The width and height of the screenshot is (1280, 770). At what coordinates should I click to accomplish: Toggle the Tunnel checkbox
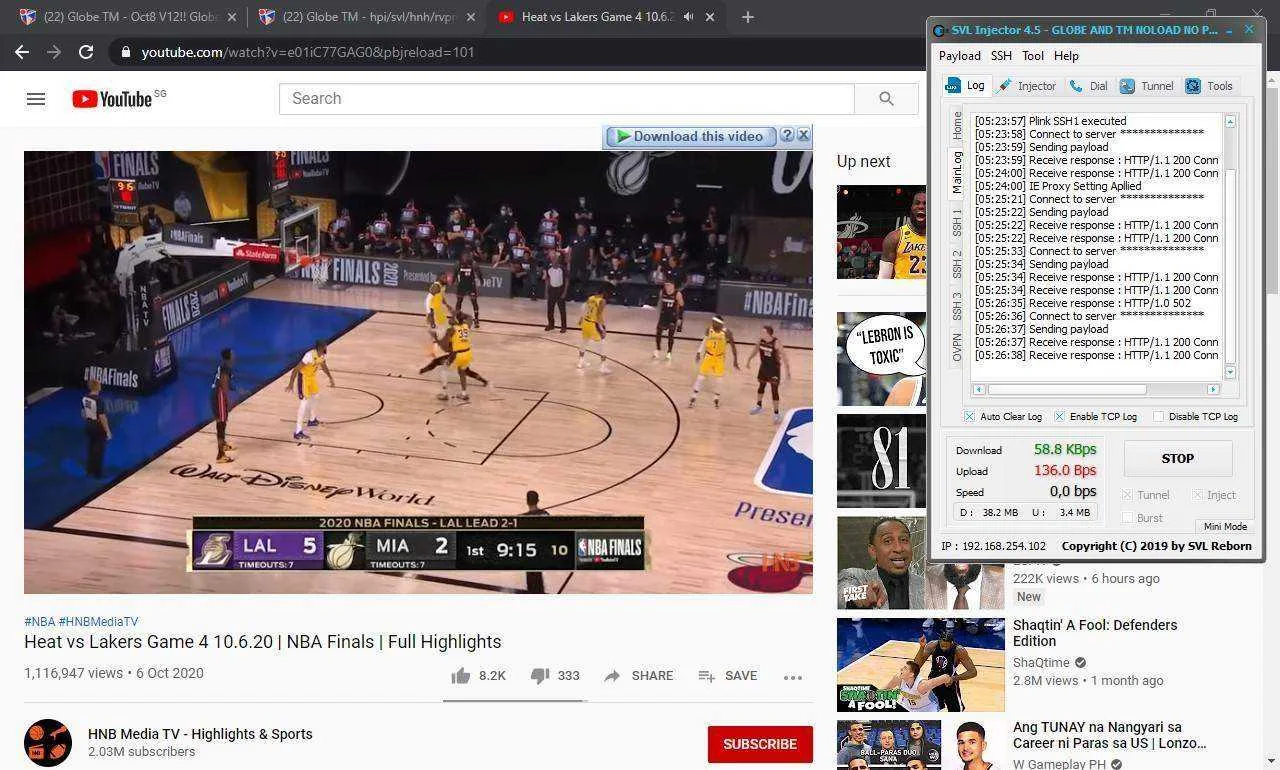point(1127,495)
